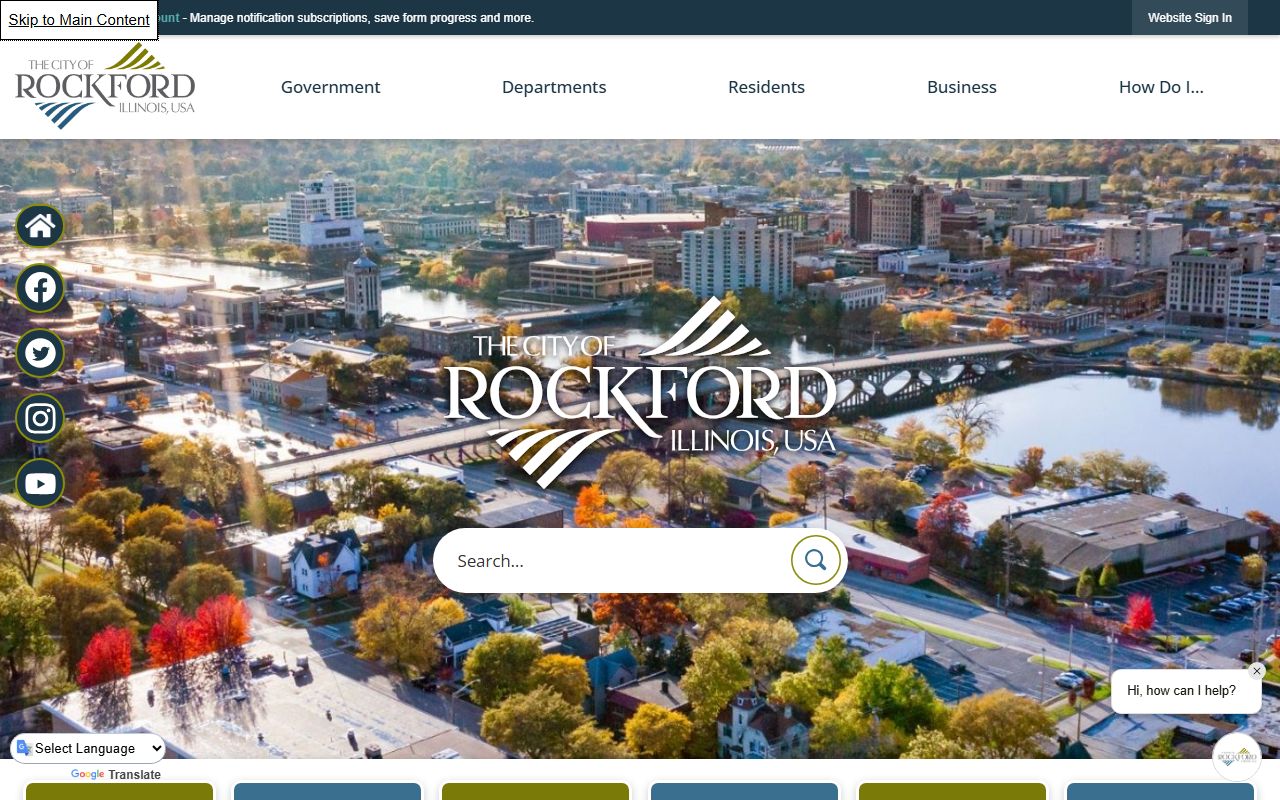Open the Twitter icon link
This screenshot has height=800, width=1280.
point(40,353)
